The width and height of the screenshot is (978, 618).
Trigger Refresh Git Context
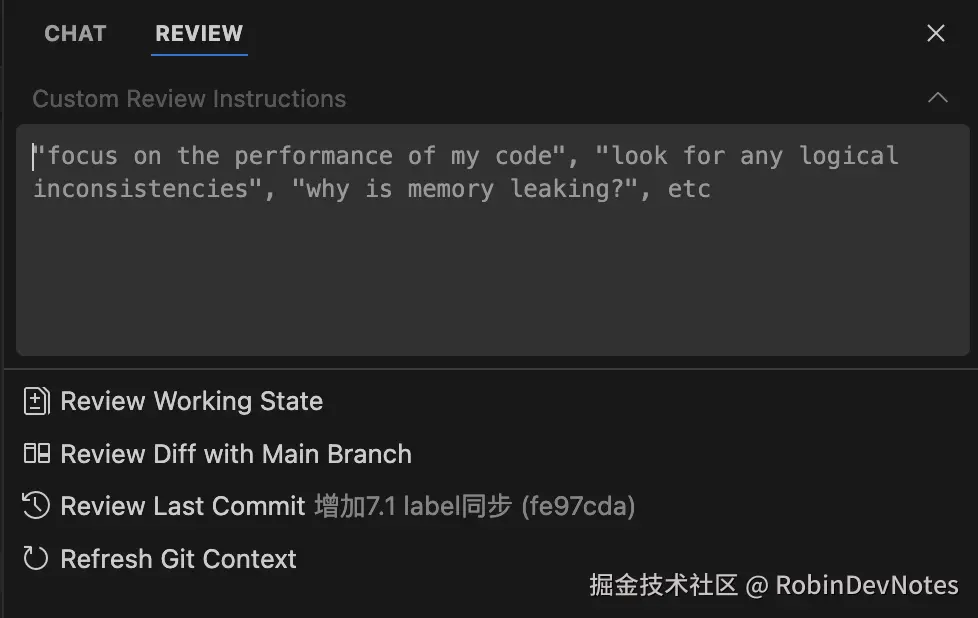[x=178, y=559]
